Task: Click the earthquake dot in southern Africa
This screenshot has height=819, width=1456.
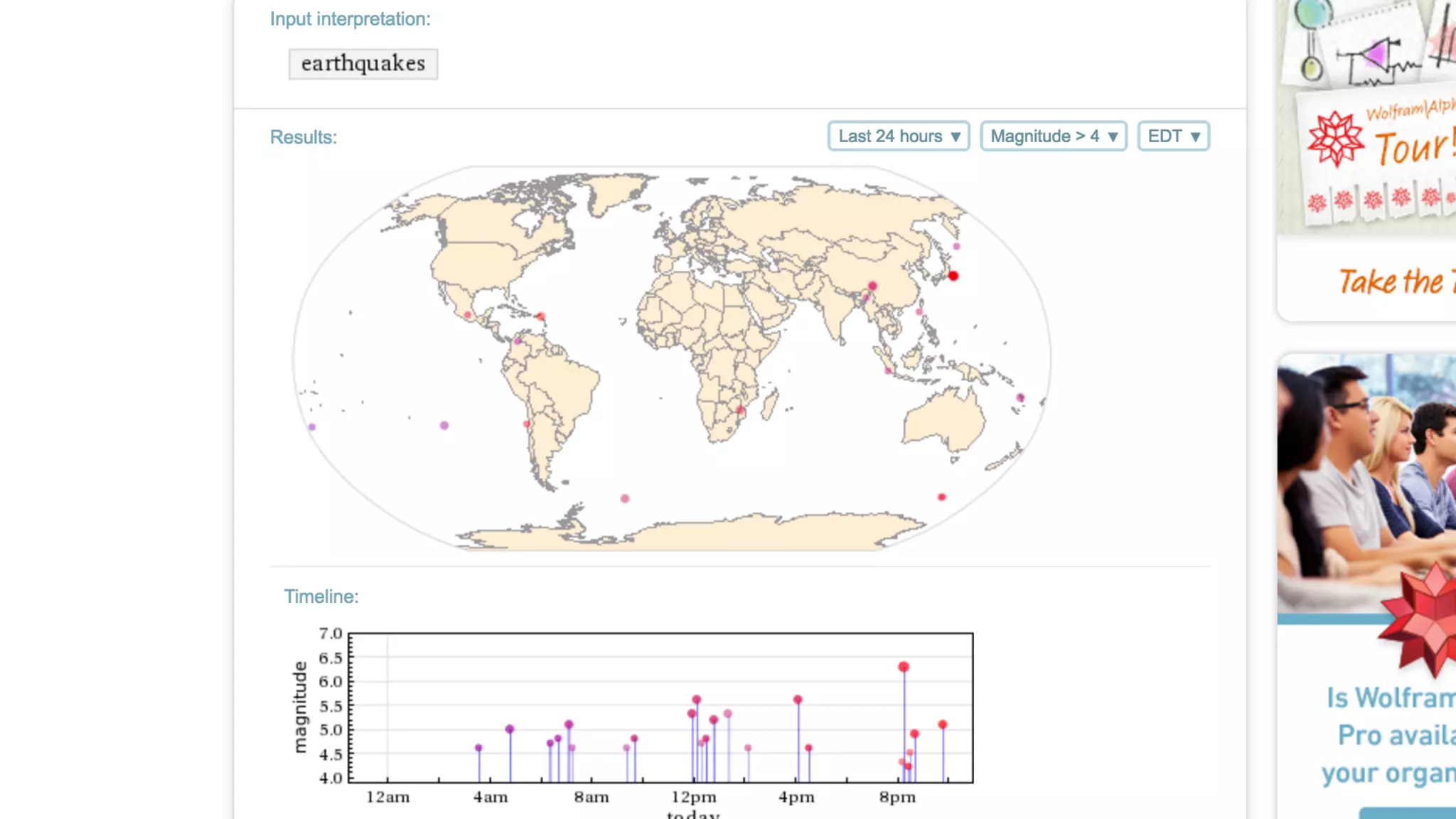Action: tap(740, 410)
